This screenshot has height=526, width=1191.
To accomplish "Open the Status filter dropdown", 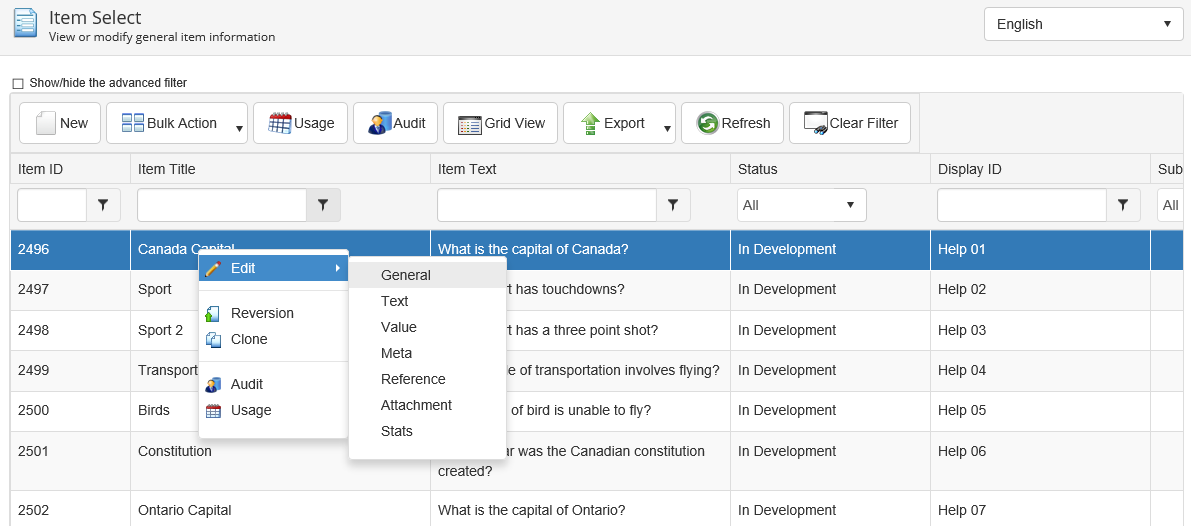I will click(801, 205).
